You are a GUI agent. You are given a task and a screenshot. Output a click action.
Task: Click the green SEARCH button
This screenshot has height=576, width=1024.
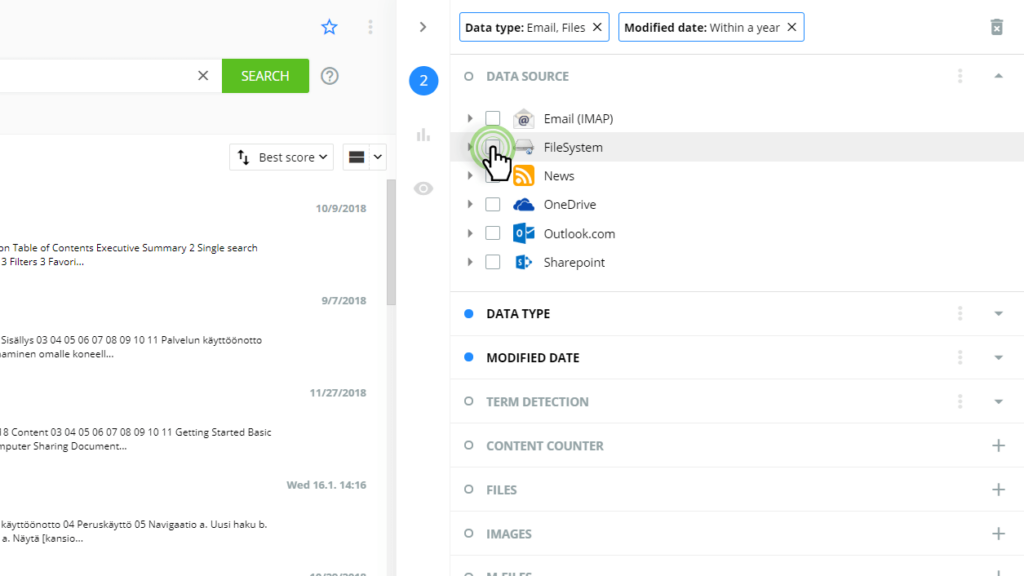point(265,76)
